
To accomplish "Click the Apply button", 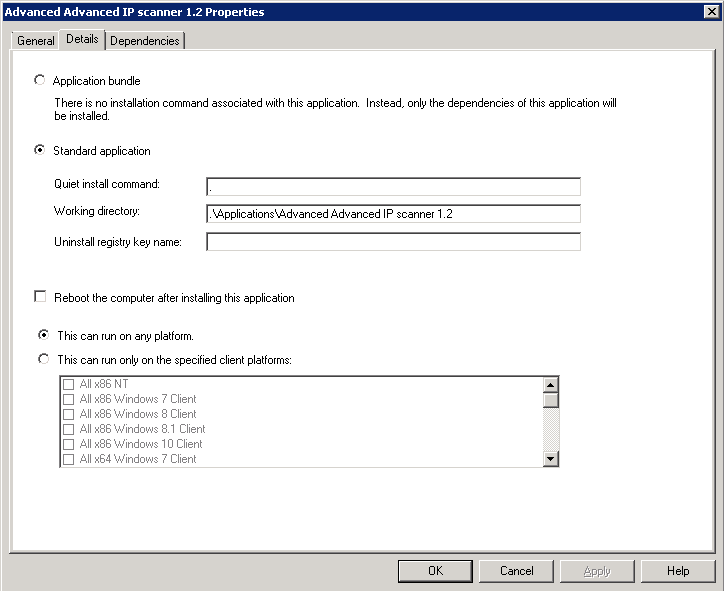I will [597, 571].
